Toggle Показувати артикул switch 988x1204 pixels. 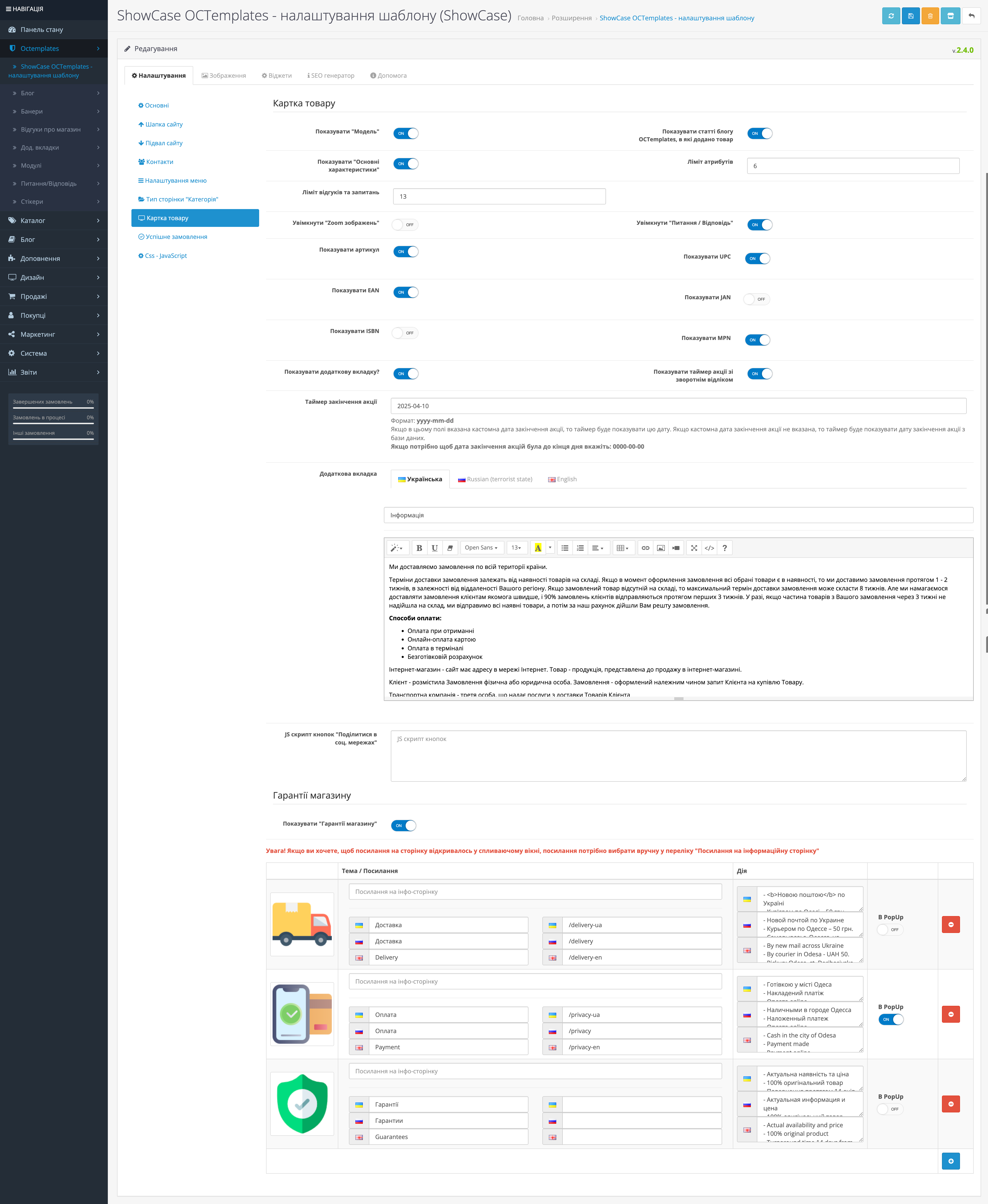tap(406, 251)
